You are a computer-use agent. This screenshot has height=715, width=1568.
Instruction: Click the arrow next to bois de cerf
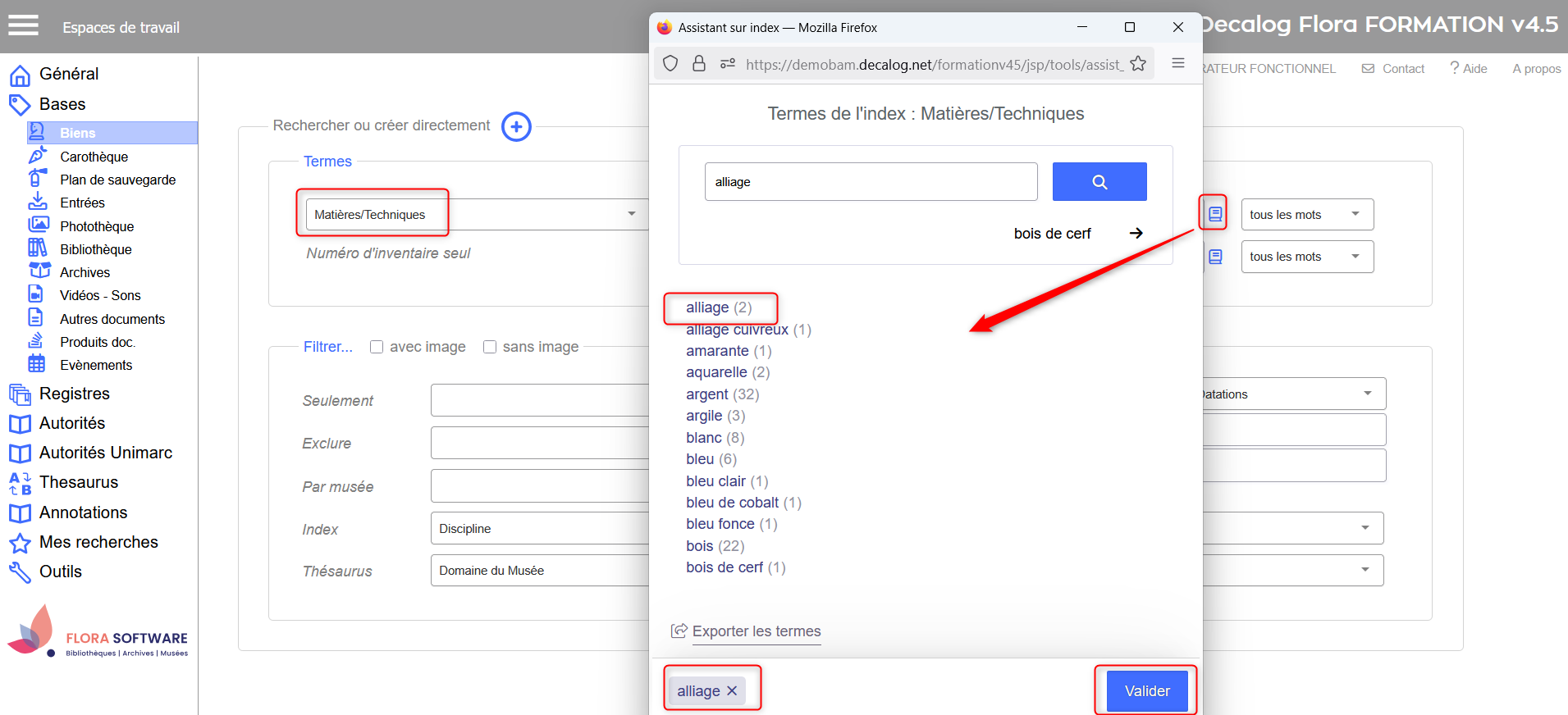(1136, 234)
